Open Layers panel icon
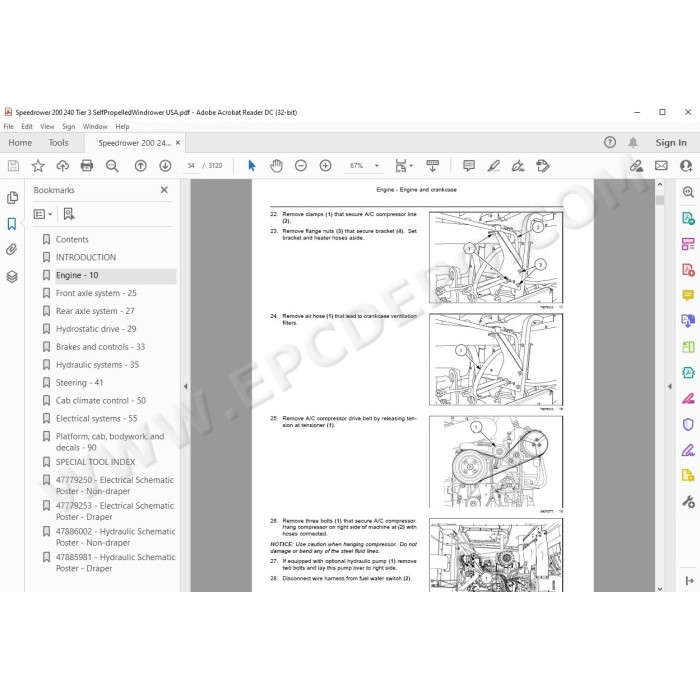This screenshot has height=700, width=700. pos(12,277)
